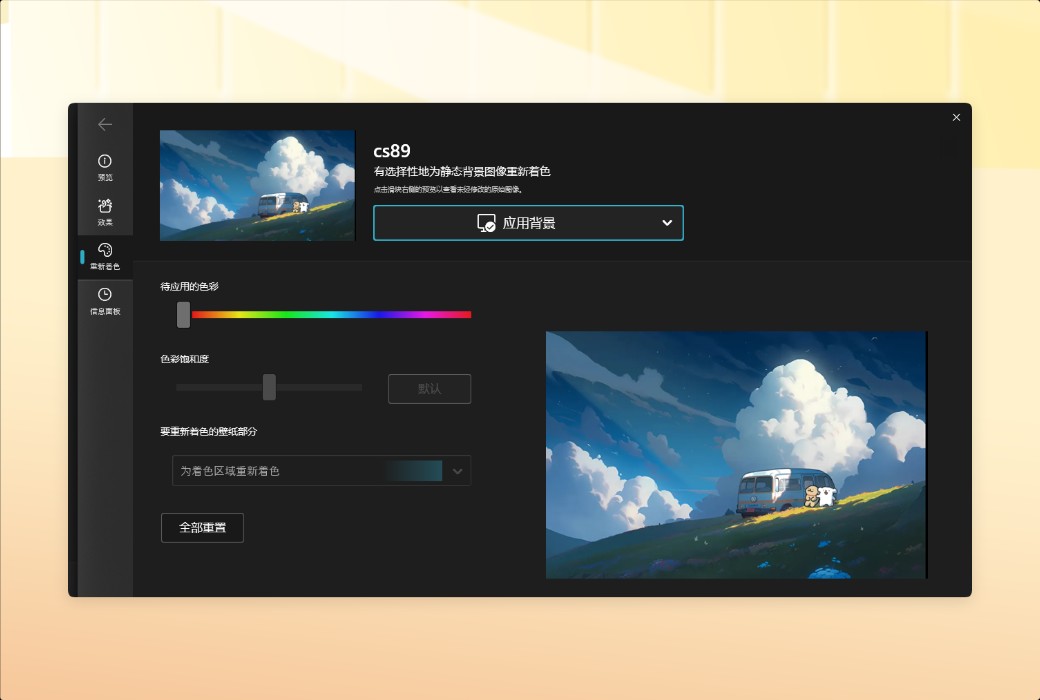
Task: Click the 色彩饱和度 slider handle
Action: click(x=268, y=387)
